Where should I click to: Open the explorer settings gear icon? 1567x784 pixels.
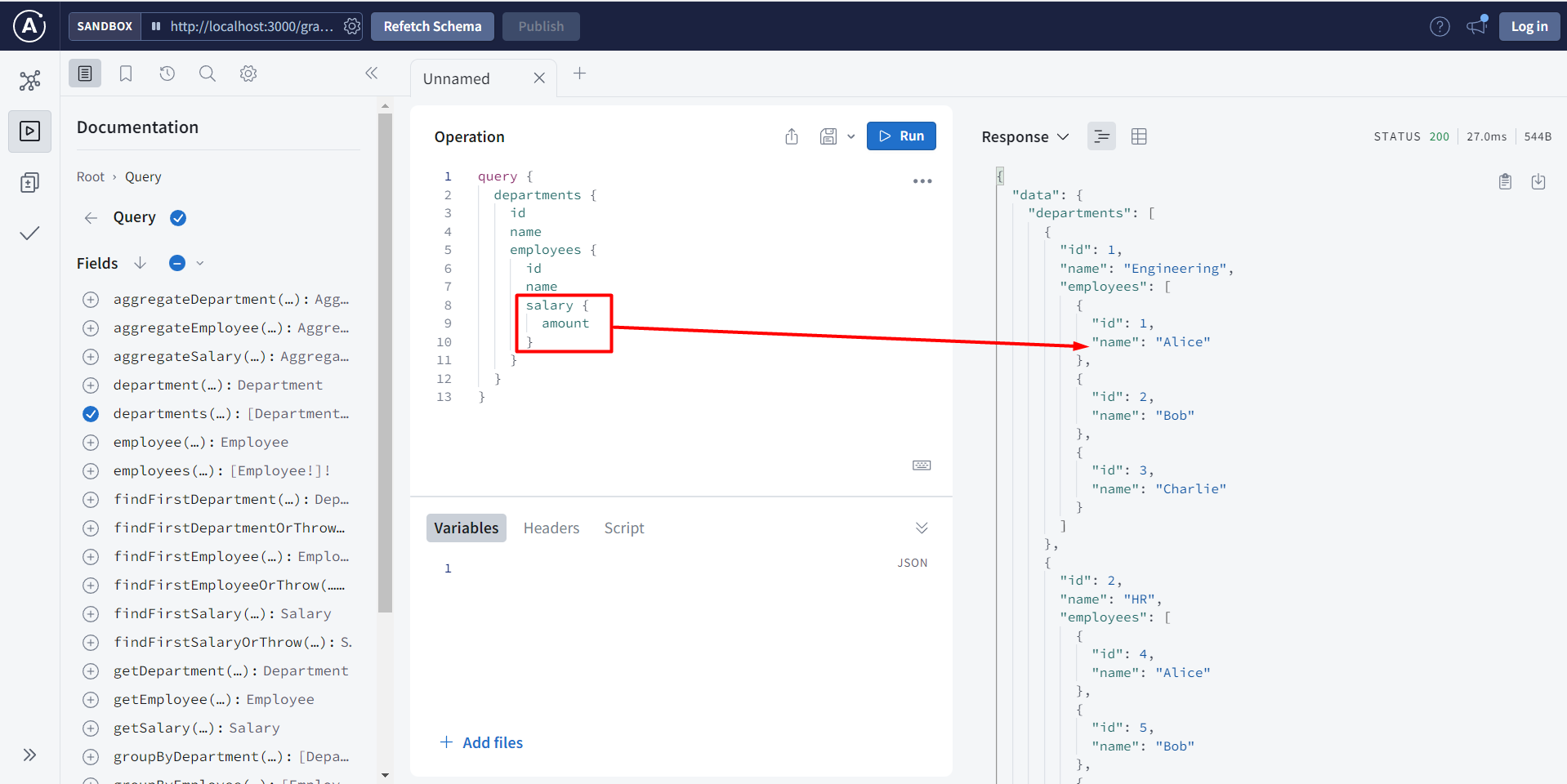(248, 73)
